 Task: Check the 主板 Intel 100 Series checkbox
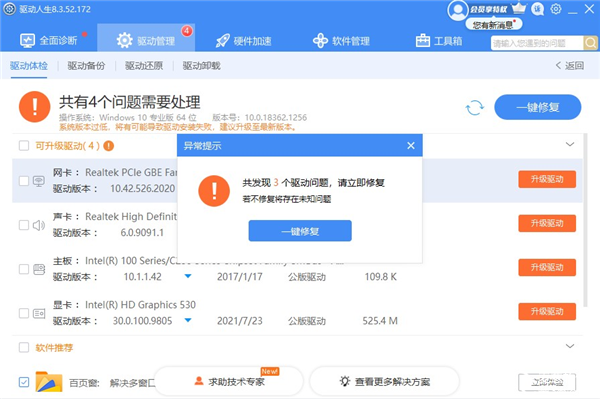[x=24, y=269]
